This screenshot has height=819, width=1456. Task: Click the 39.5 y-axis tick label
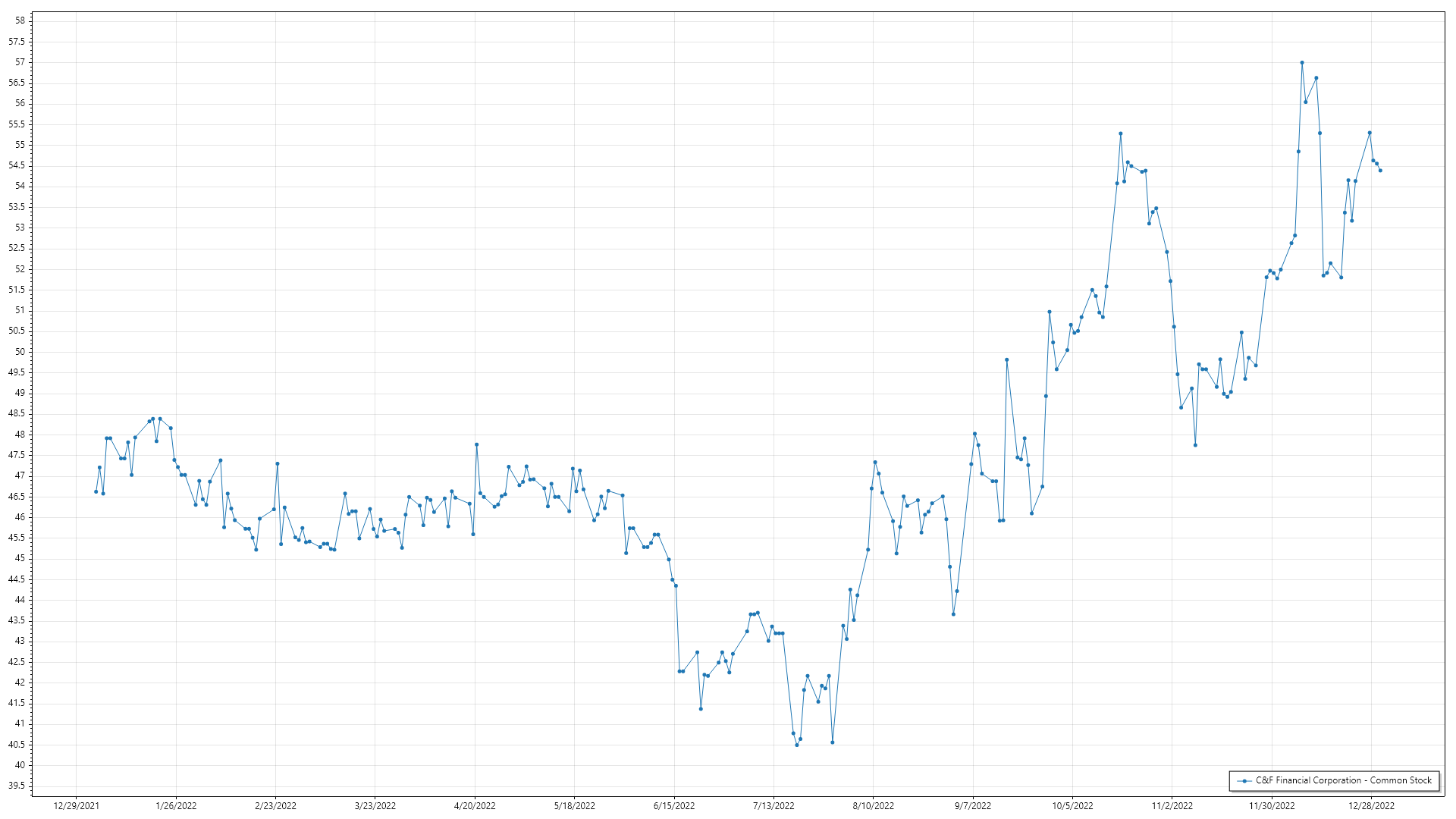[17, 786]
